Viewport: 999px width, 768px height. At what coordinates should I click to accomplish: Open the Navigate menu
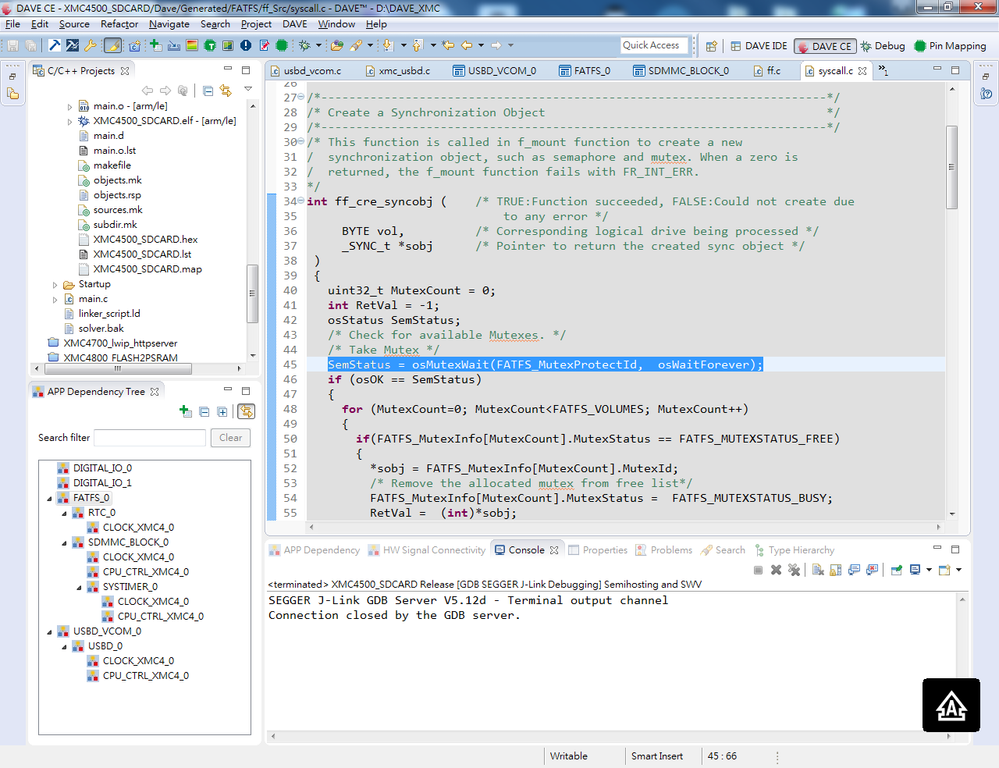tap(169, 24)
